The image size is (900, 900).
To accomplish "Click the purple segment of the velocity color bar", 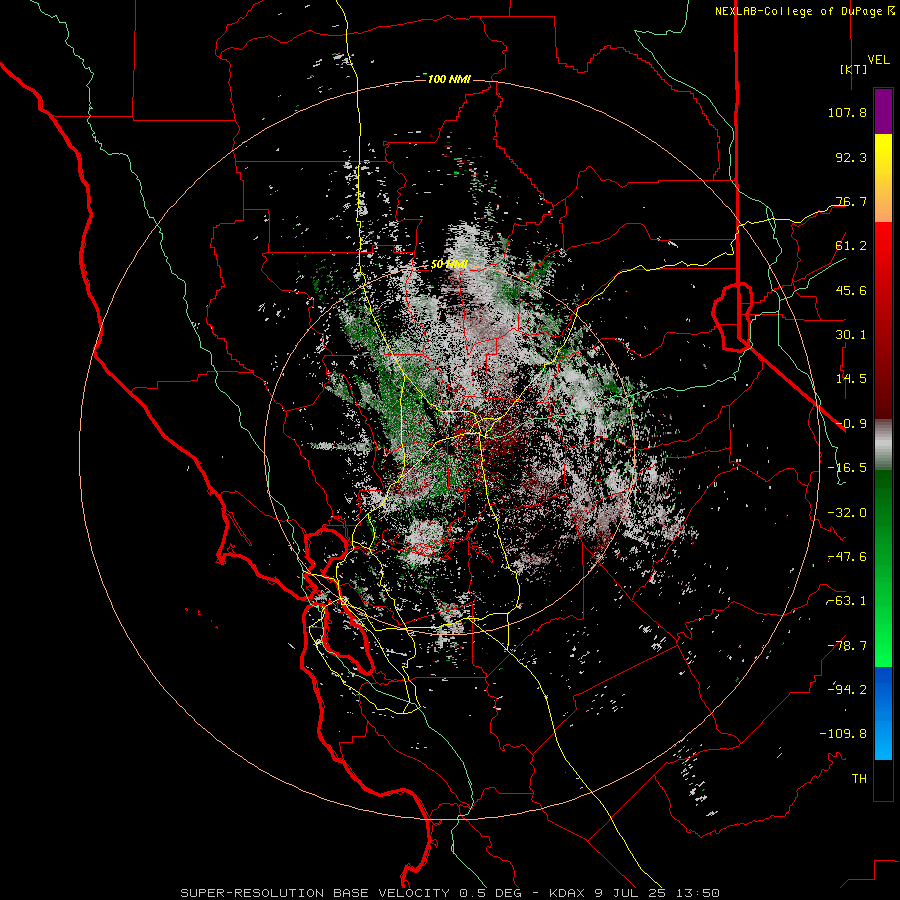I will pyautogui.click(x=883, y=112).
